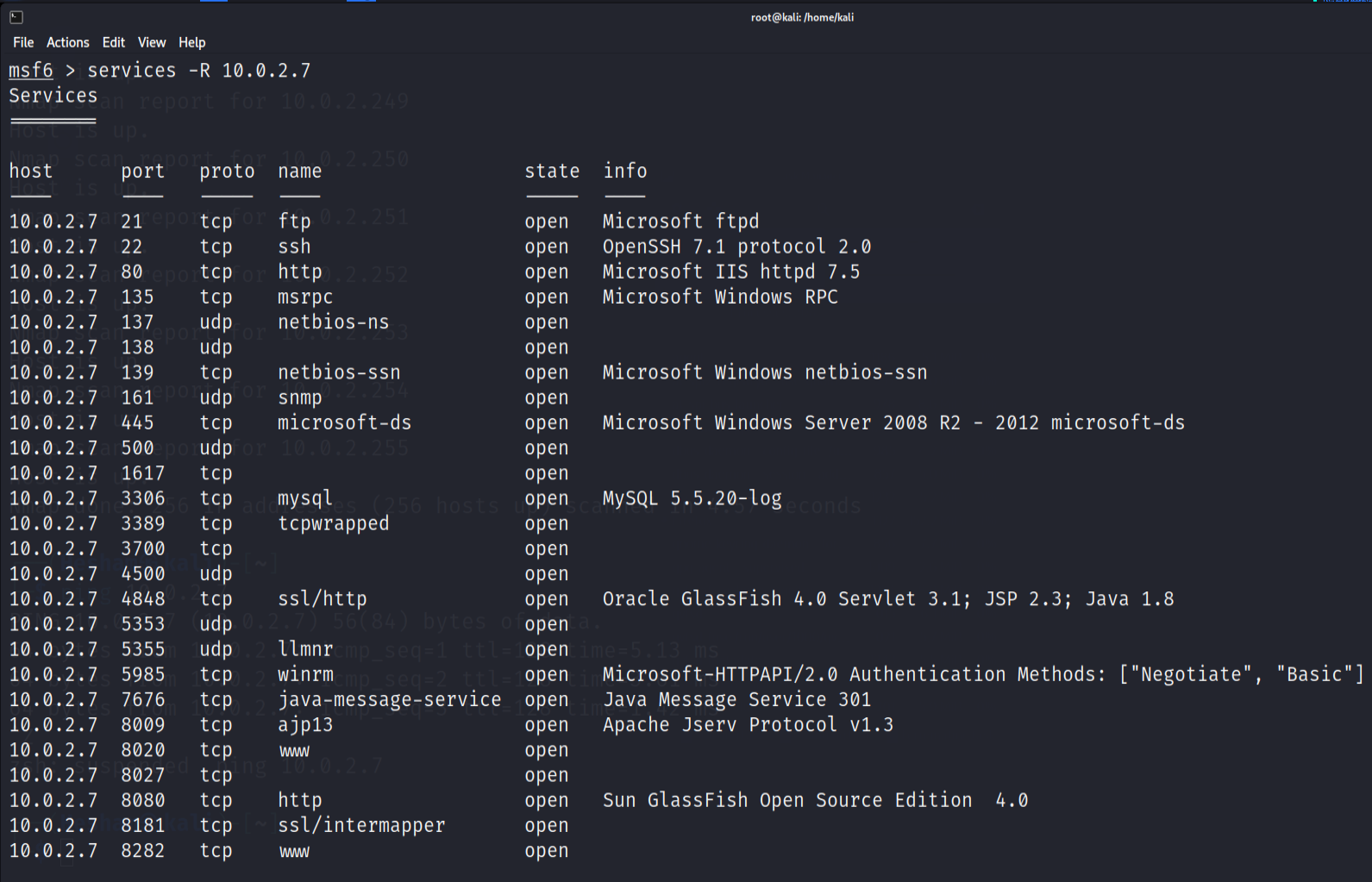The image size is (1372, 882).
Task: Click the 'ssl/intermapper' service name
Action: (361, 825)
